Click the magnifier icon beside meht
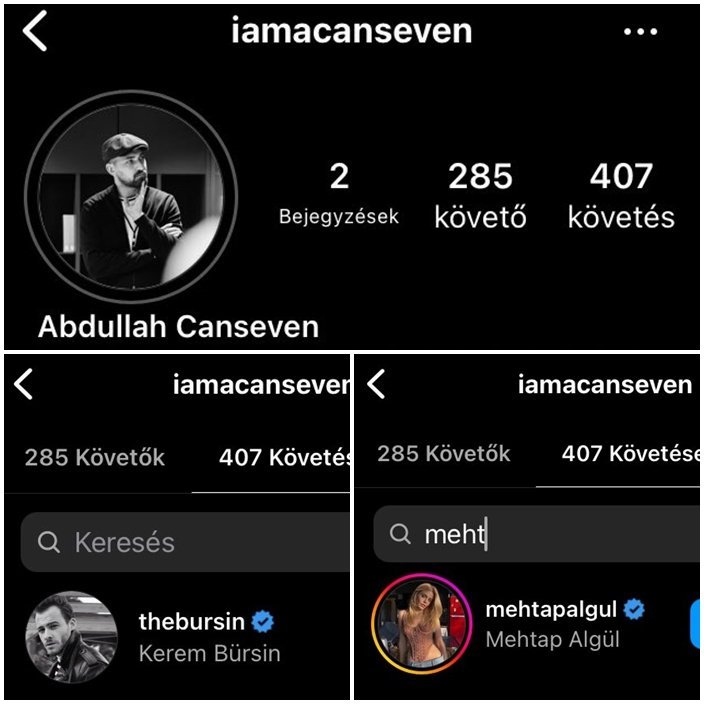This screenshot has height=704, width=704. click(400, 534)
